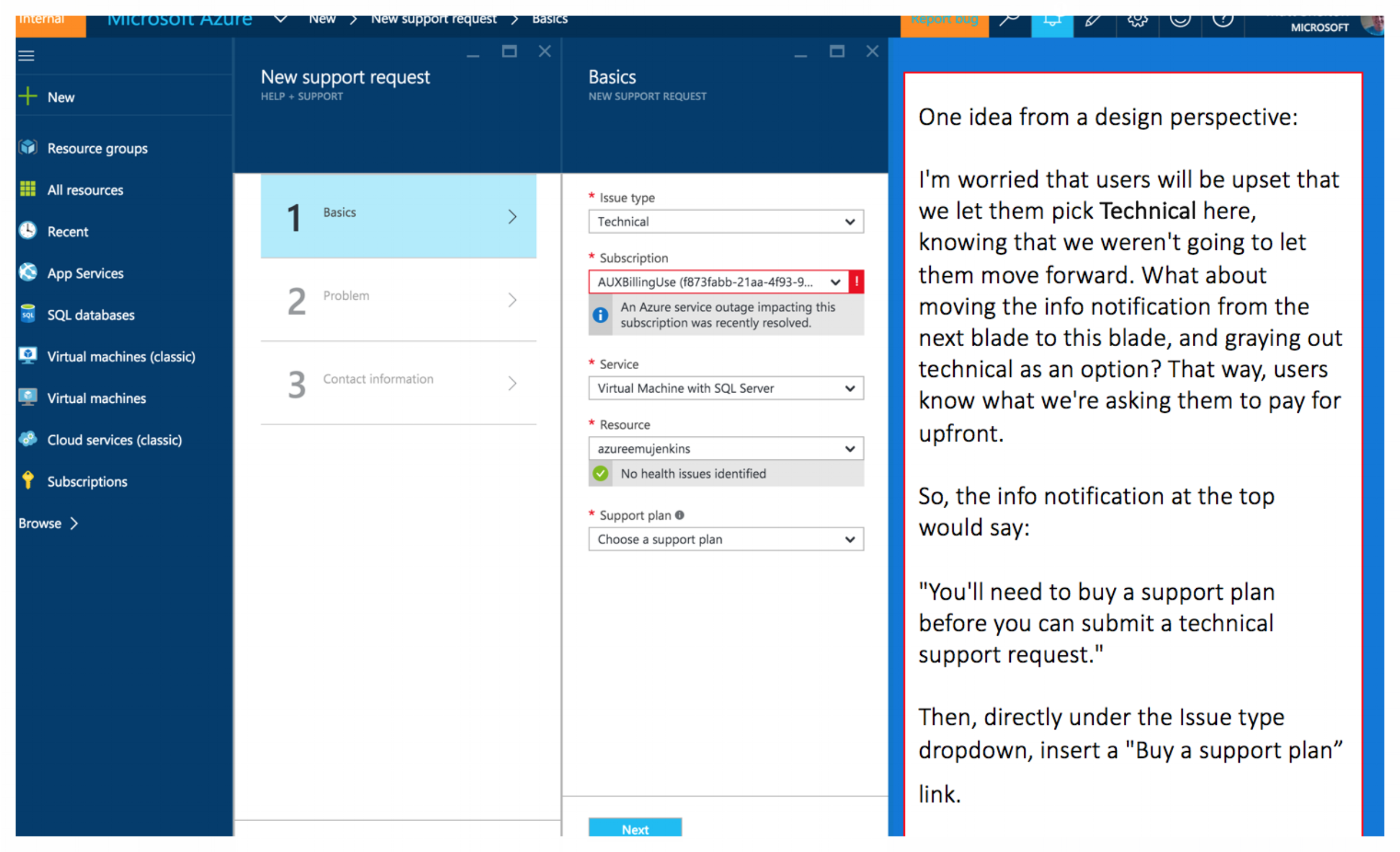Viewport: 1400px width, 852px height.
Task: Open the Subscription dropdown
Action: coord(718,282)
